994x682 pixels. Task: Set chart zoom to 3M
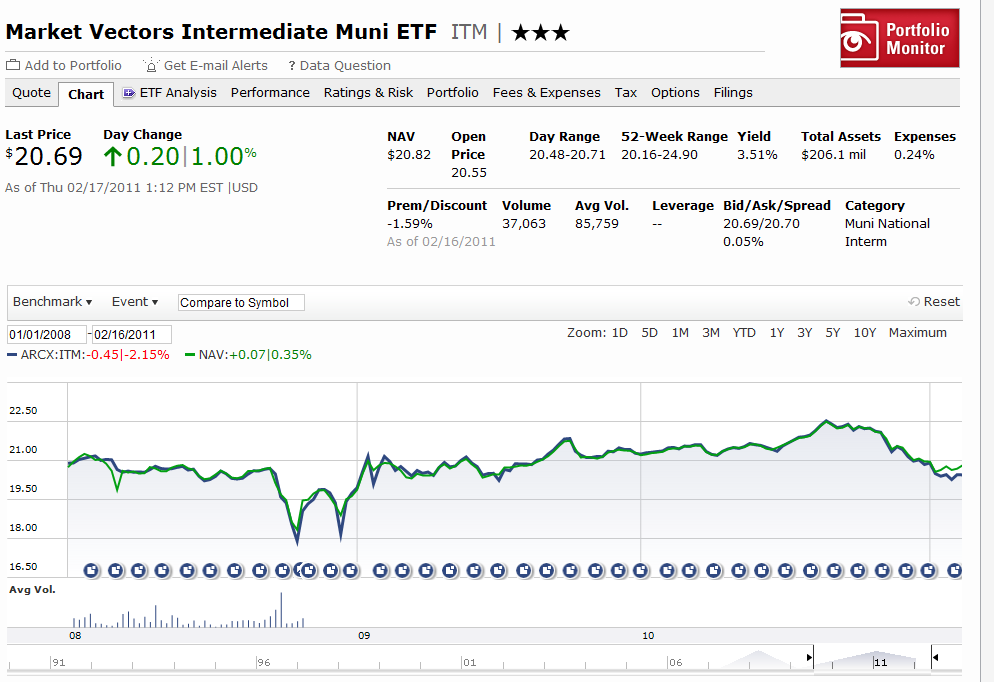711,333
